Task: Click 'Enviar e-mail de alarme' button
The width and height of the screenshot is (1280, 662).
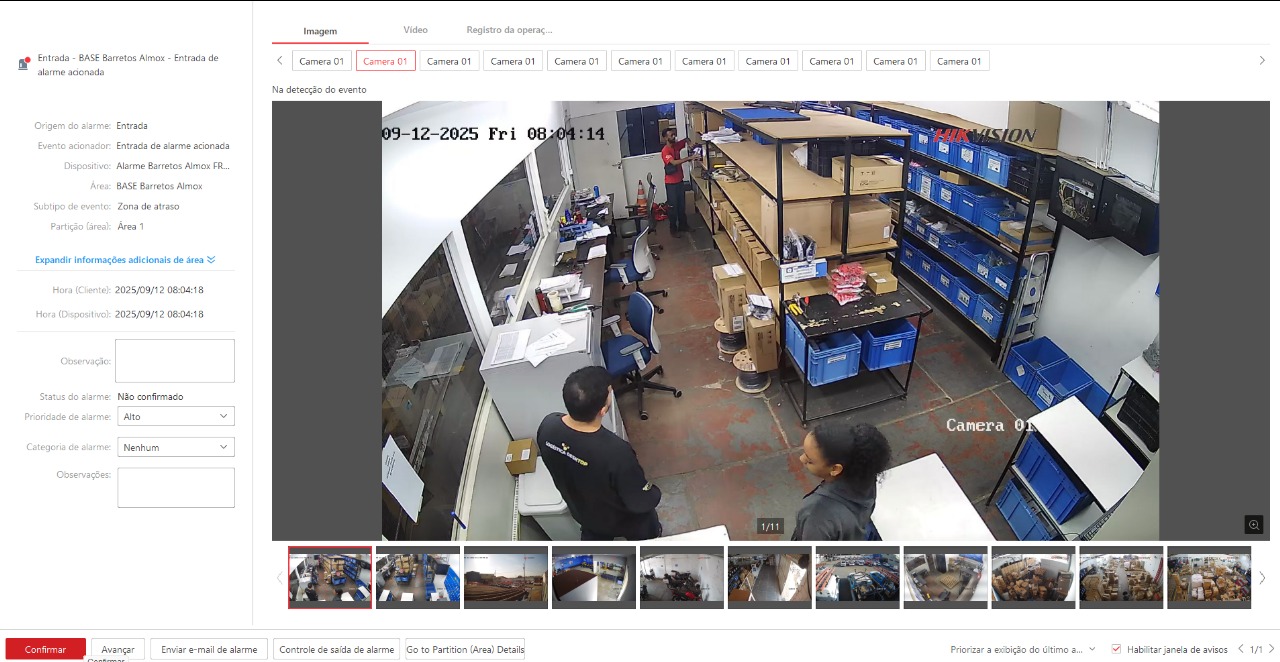Action: [209, 649]
